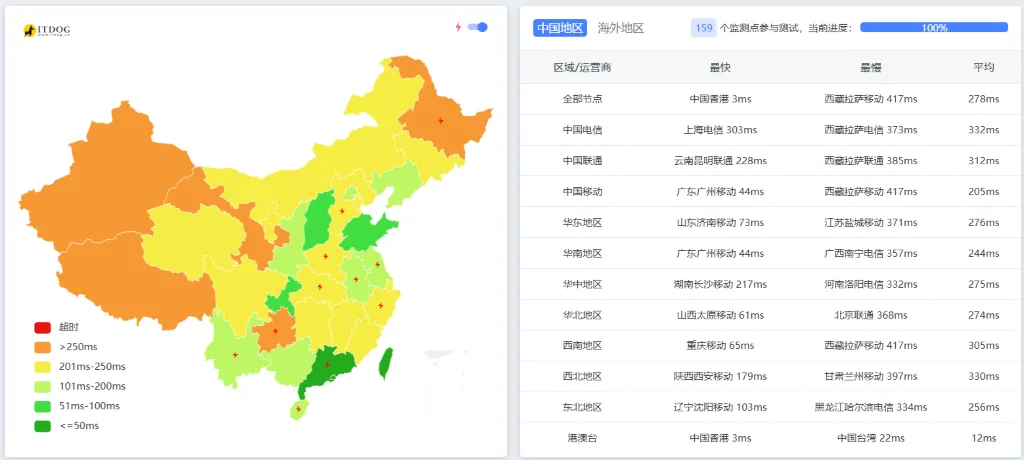This screenshot has height=460, width=1024.
Task: Click the 平均 column header
Action: point(984,67)
